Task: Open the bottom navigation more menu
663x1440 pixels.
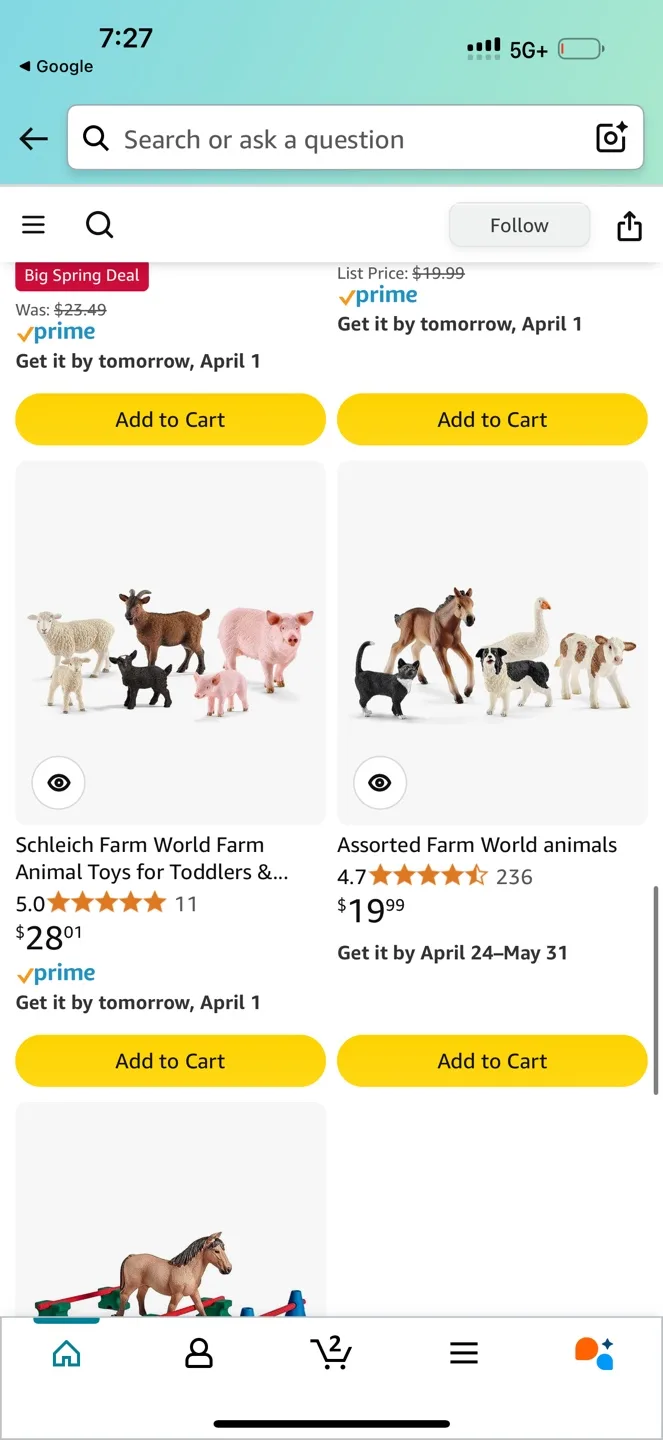Action: pos(464,1352)
